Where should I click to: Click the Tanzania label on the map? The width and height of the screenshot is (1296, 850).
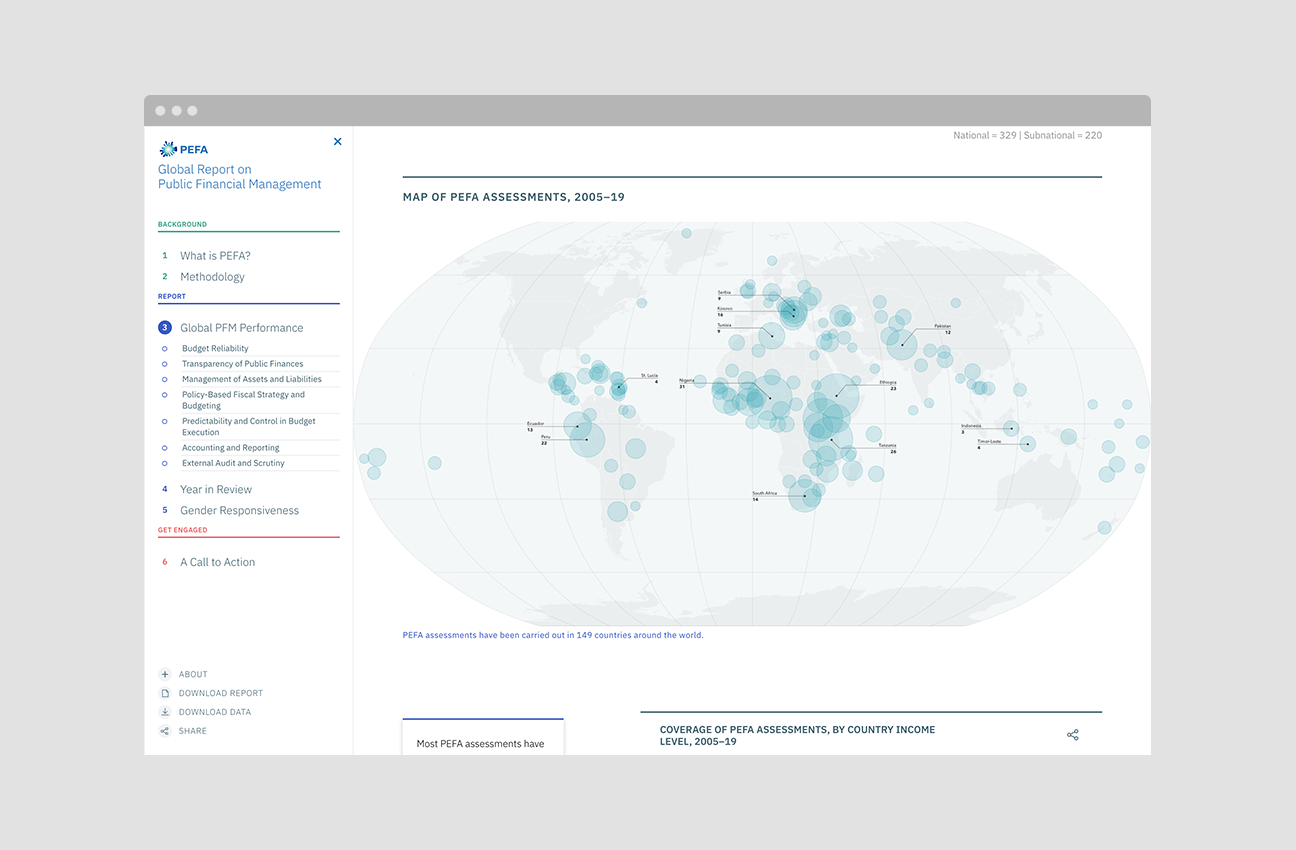tap(887, 446)
